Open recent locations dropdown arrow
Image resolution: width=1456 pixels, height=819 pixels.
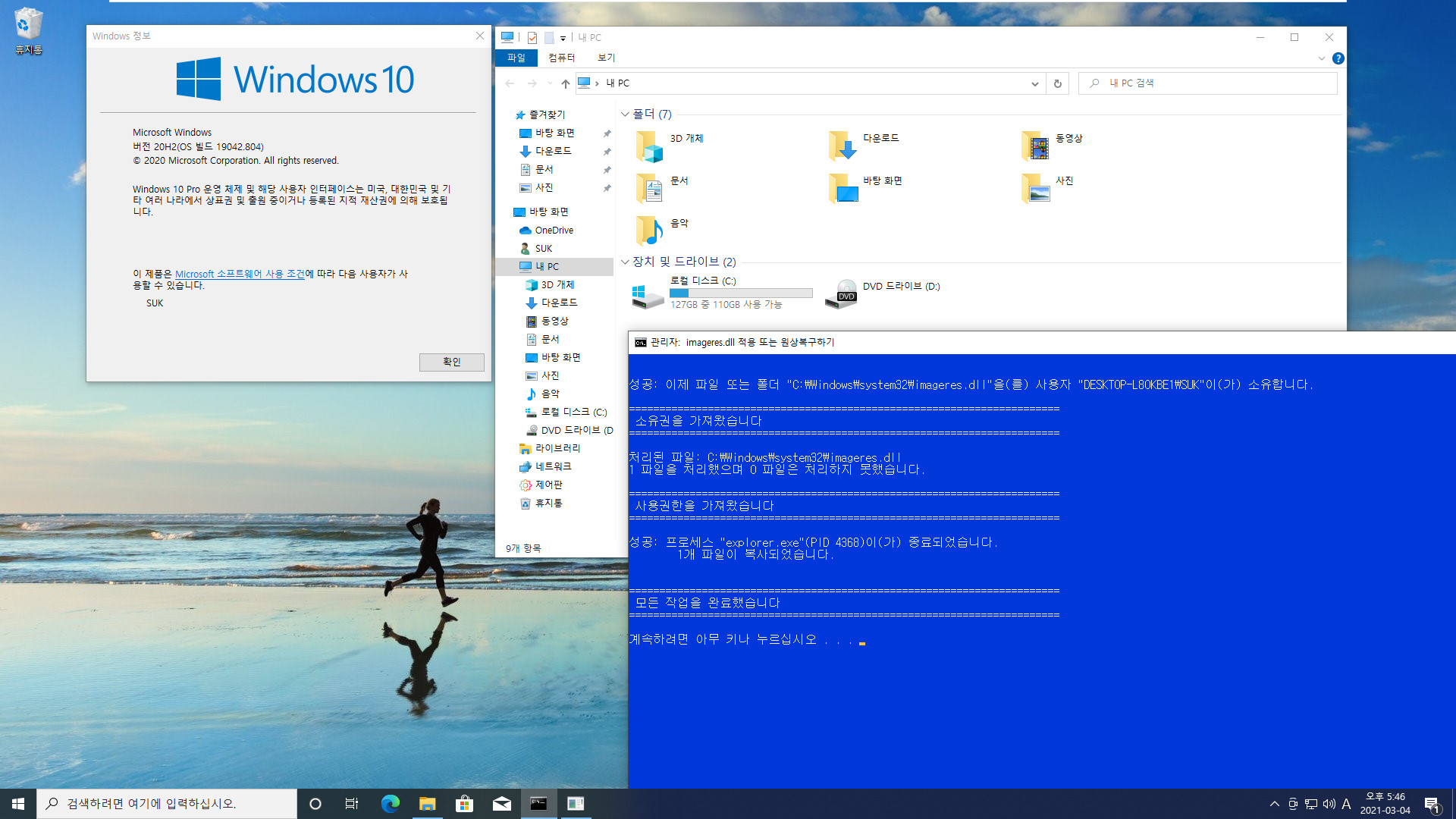click(549, 83)
